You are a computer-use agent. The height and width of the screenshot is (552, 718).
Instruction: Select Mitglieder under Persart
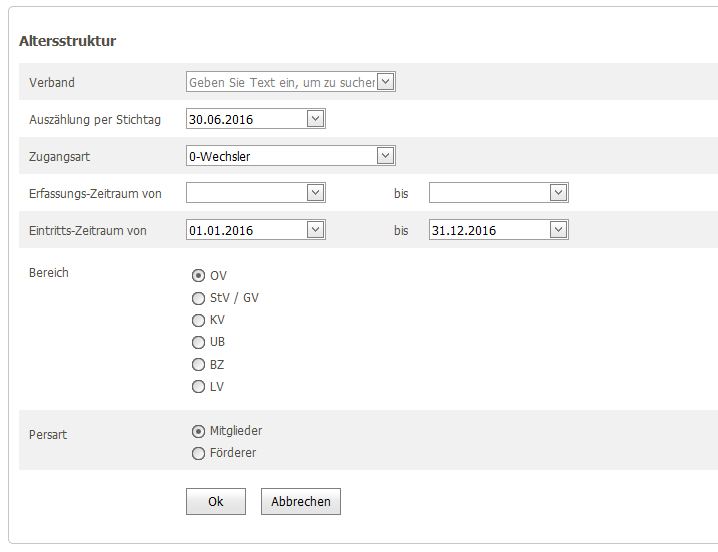tap(198, 431)
